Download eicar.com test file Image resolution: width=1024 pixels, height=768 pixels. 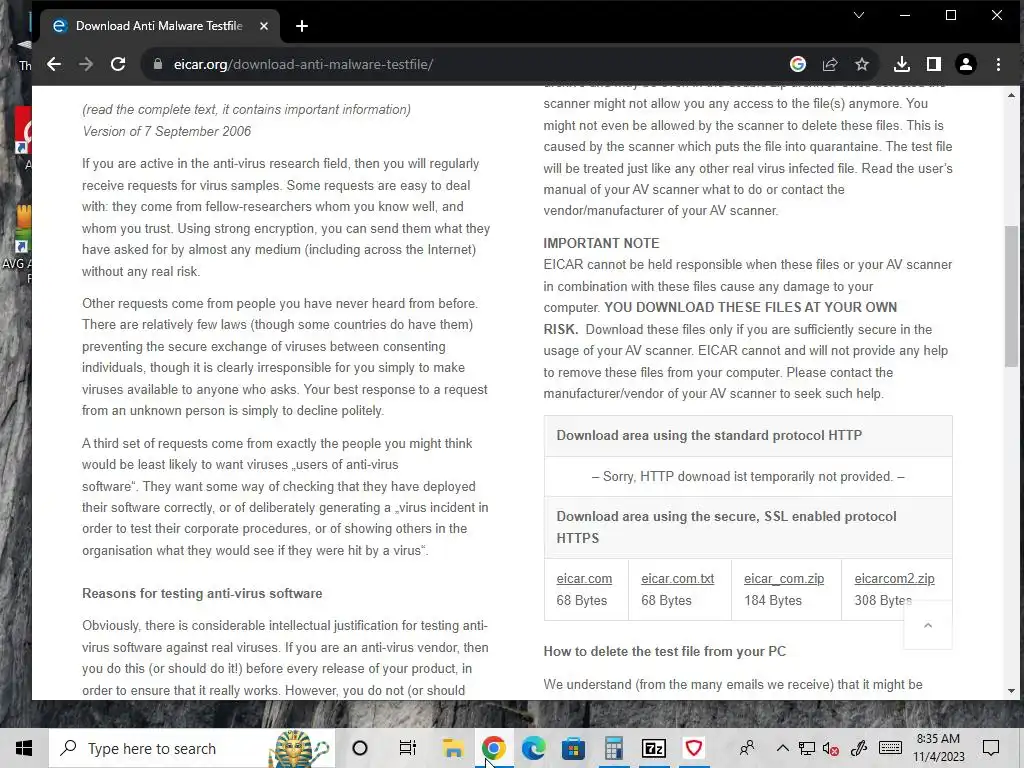point(584,579)
